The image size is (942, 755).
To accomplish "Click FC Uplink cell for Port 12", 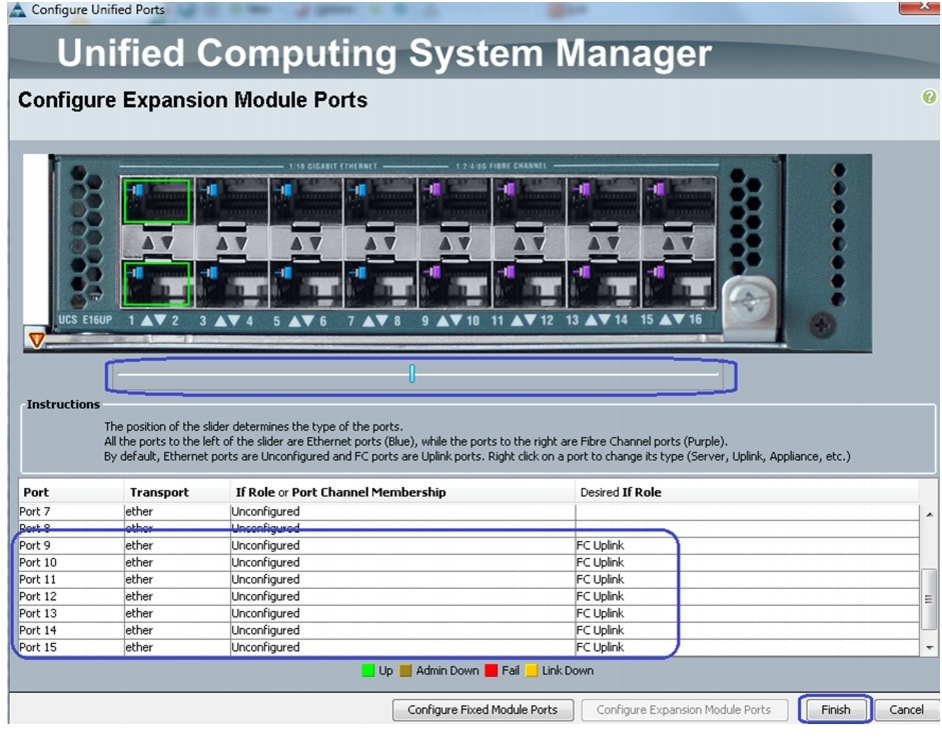I will point(600,597).
